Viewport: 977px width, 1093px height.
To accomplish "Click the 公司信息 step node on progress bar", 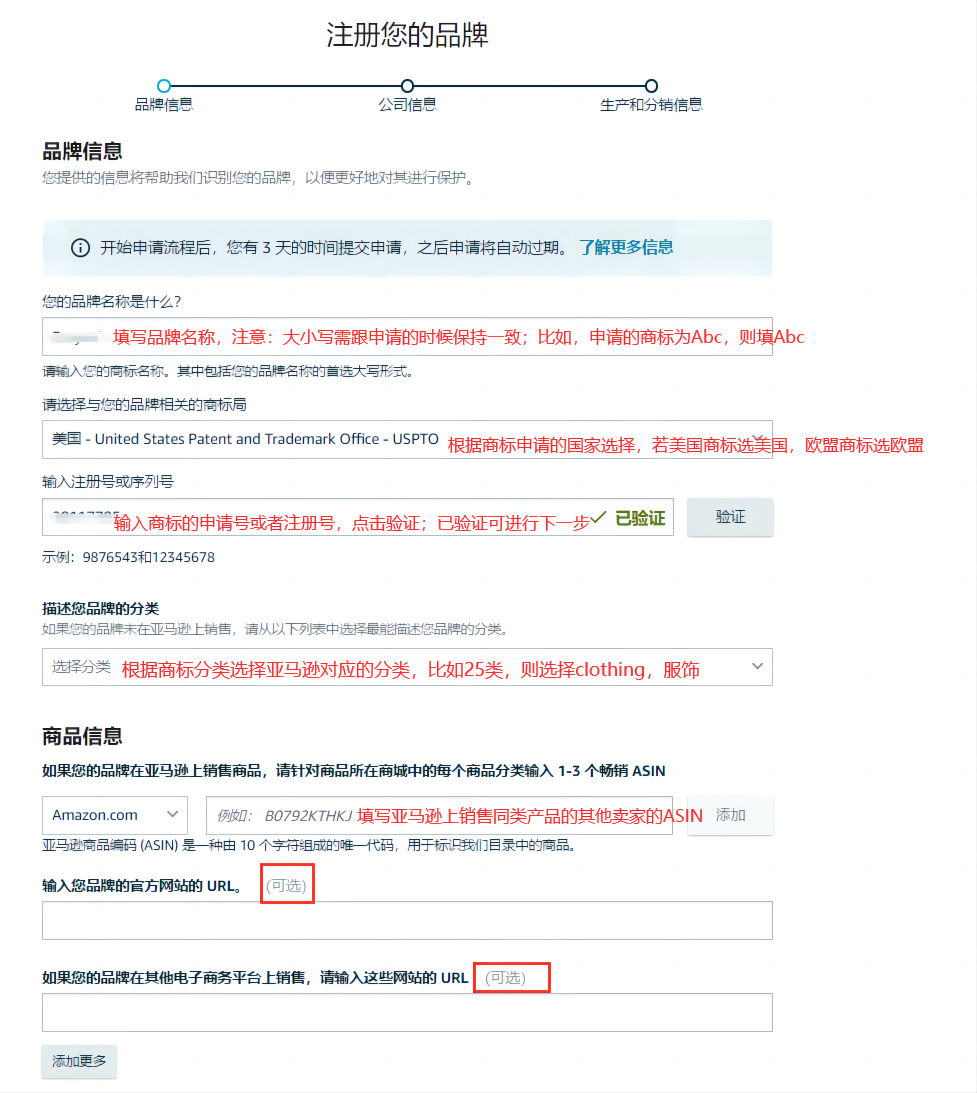I will pyautogui.click(x=406, y=87).
